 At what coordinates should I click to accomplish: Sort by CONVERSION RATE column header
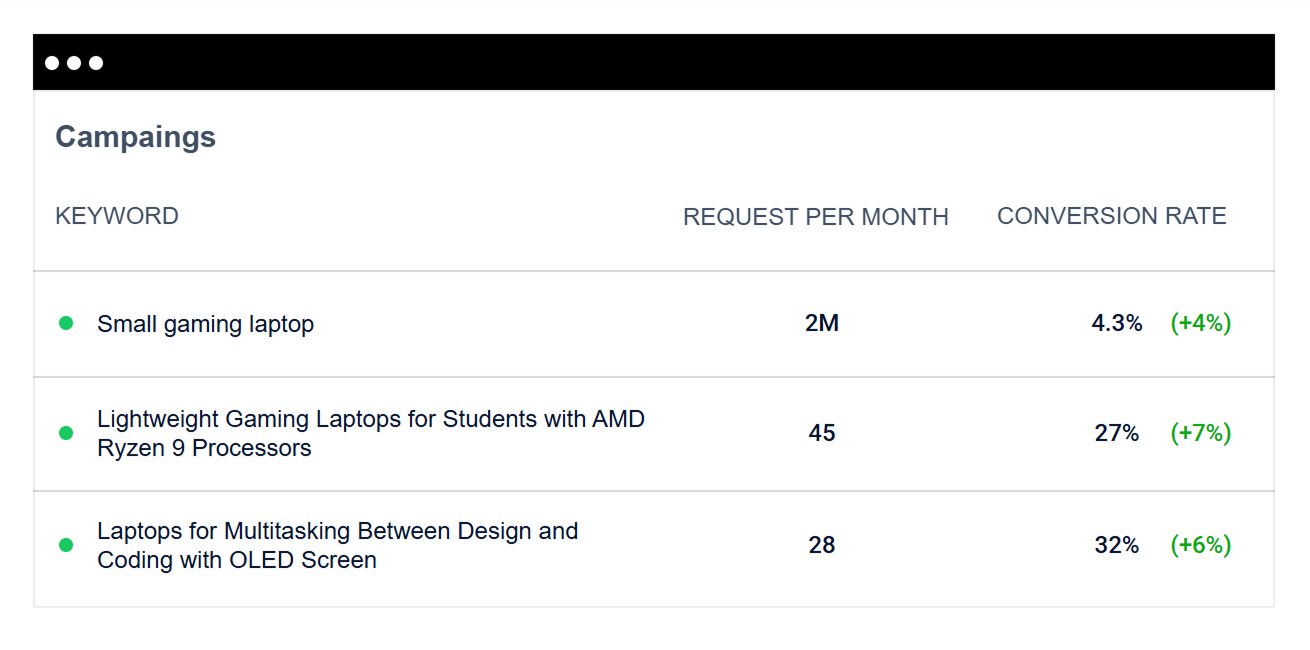pos(1111,216)
